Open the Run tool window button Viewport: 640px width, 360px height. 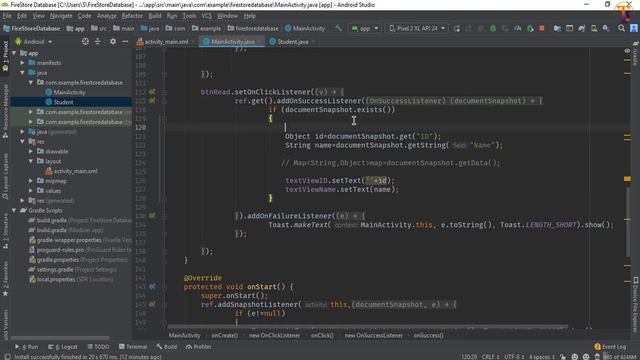27,347
